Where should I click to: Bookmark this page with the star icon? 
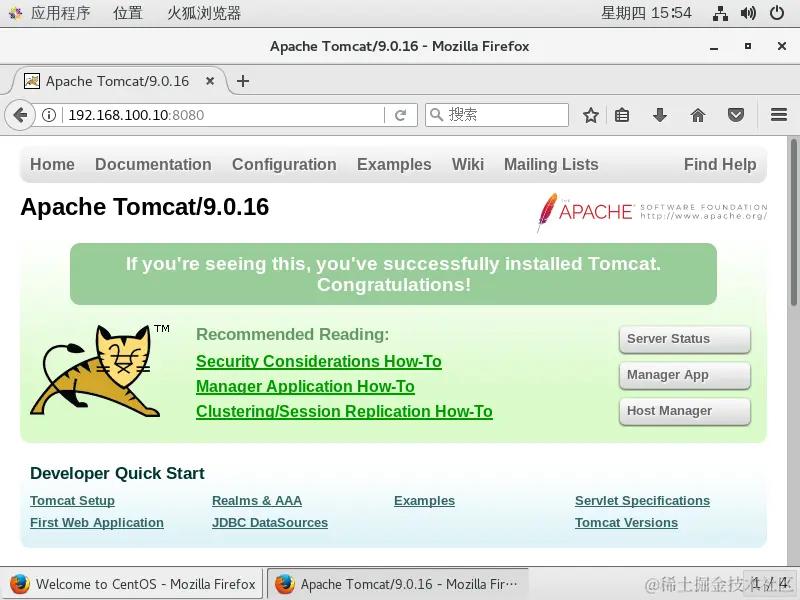(591, 115)
